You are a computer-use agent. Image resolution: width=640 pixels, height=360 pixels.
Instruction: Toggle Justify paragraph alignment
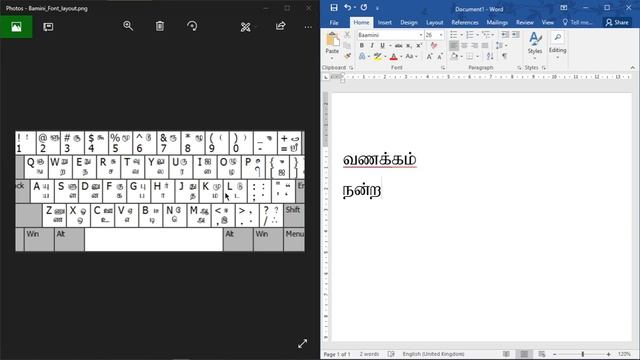485,46
